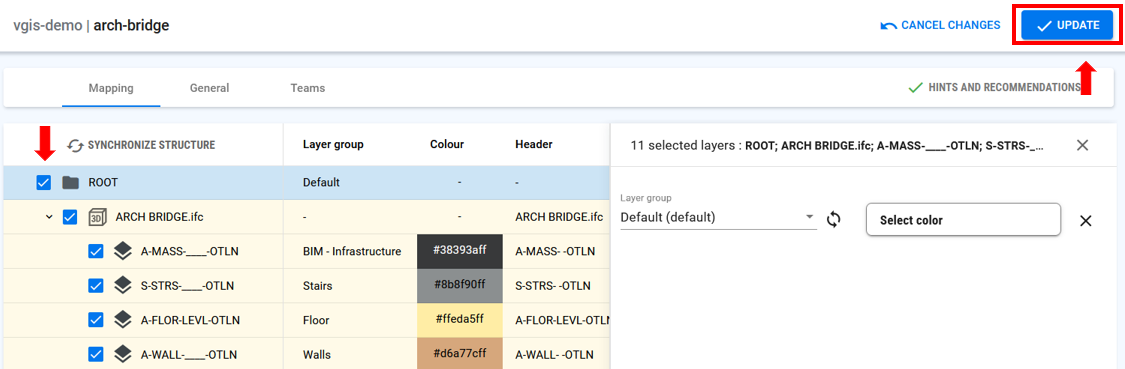Click the undo arrow icon in Cancel Changes
This screenshot has width=1125, height=369.
888,26
